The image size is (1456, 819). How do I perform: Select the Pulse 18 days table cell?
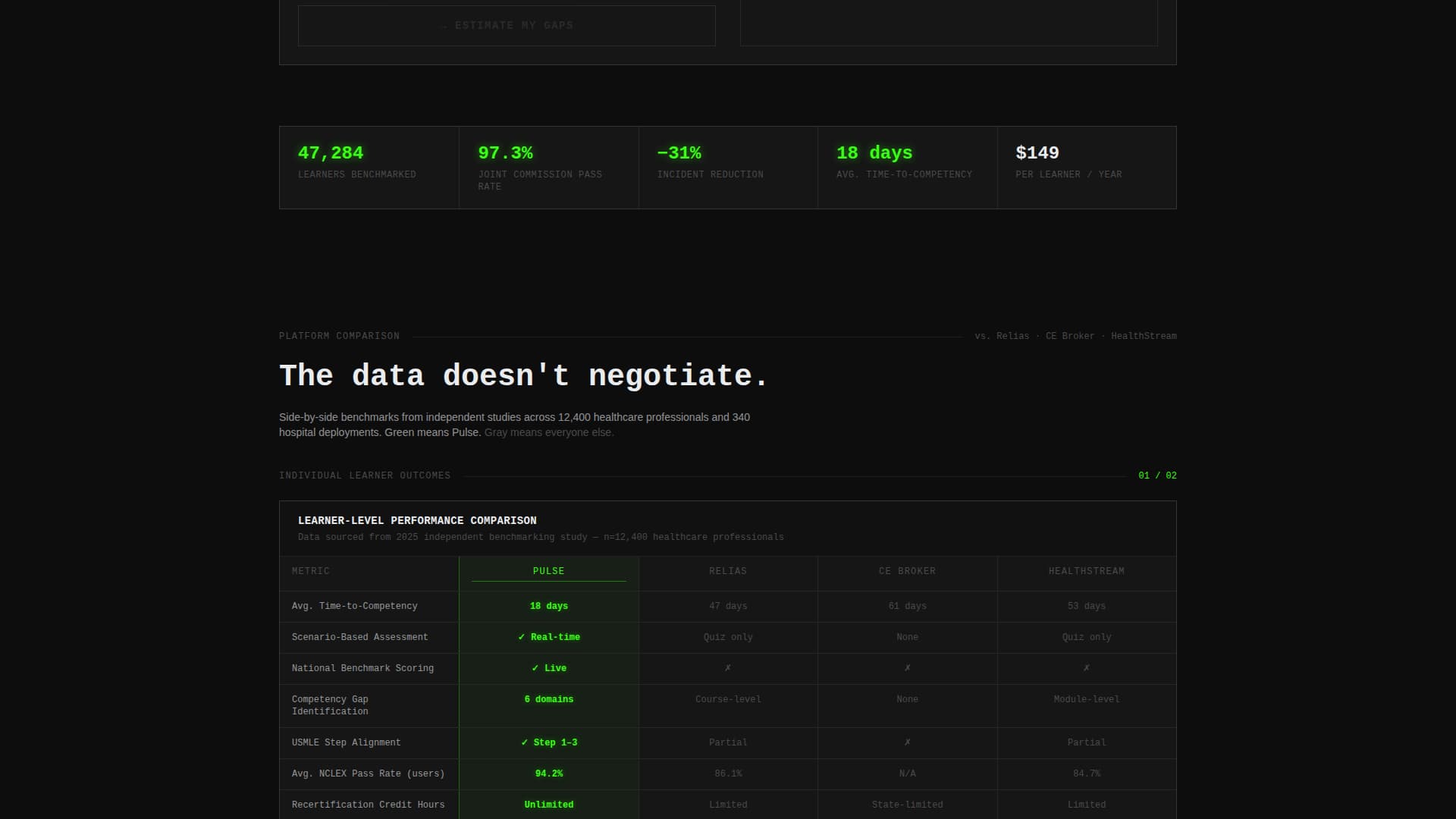pos(549,607)
